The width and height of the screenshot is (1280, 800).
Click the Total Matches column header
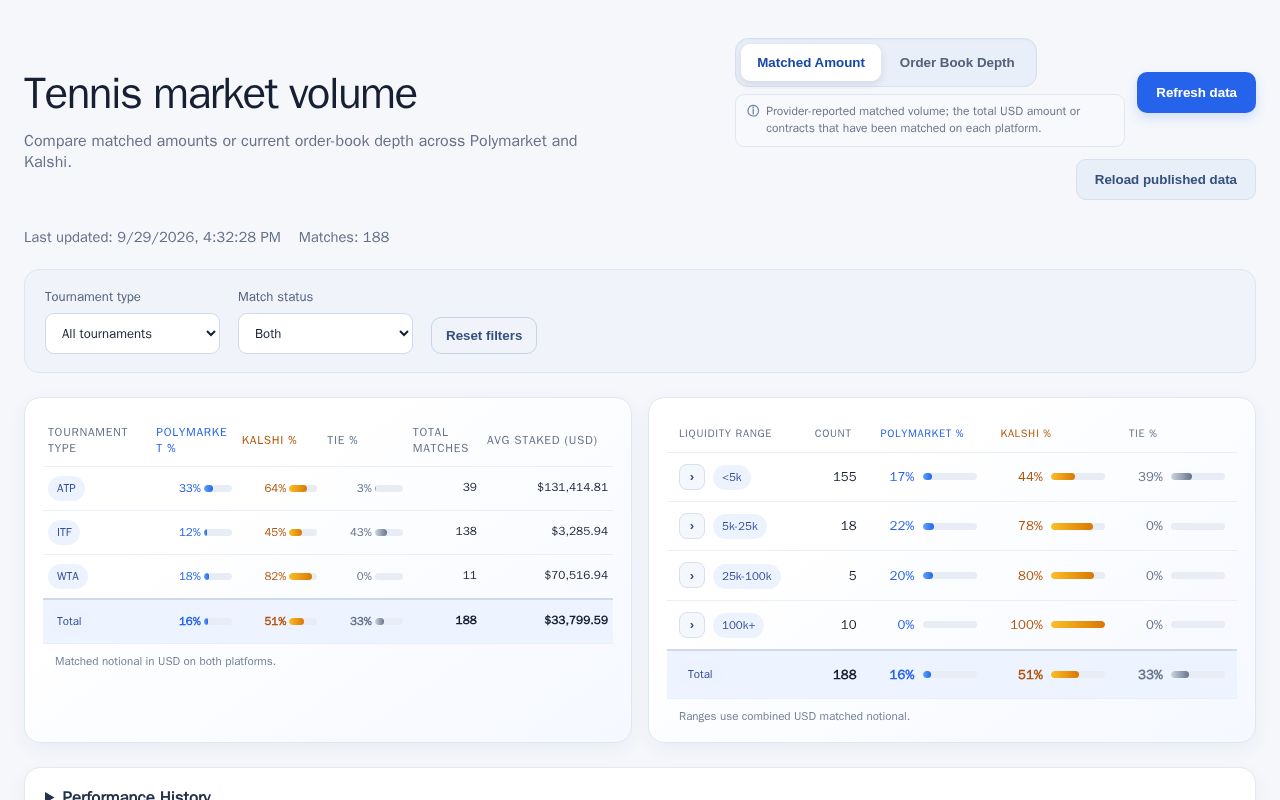pyautogui.click(x=441, y=440)
